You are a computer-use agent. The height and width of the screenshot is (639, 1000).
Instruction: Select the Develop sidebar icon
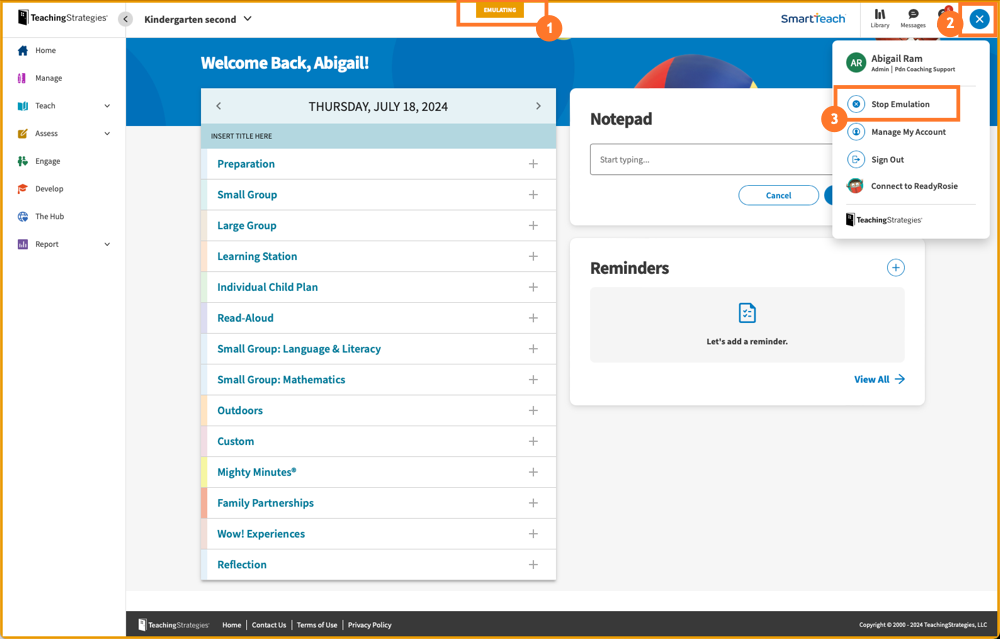coord(22,188)
